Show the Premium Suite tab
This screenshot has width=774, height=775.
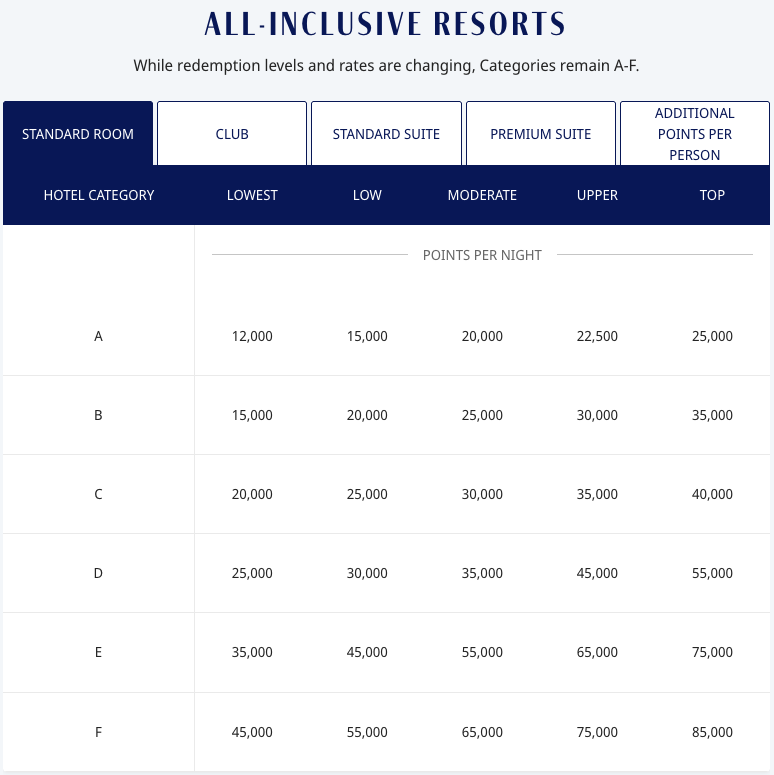point(540,134)
